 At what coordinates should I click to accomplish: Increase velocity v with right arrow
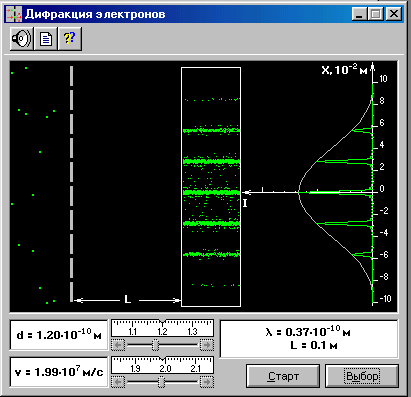(207, 382)
